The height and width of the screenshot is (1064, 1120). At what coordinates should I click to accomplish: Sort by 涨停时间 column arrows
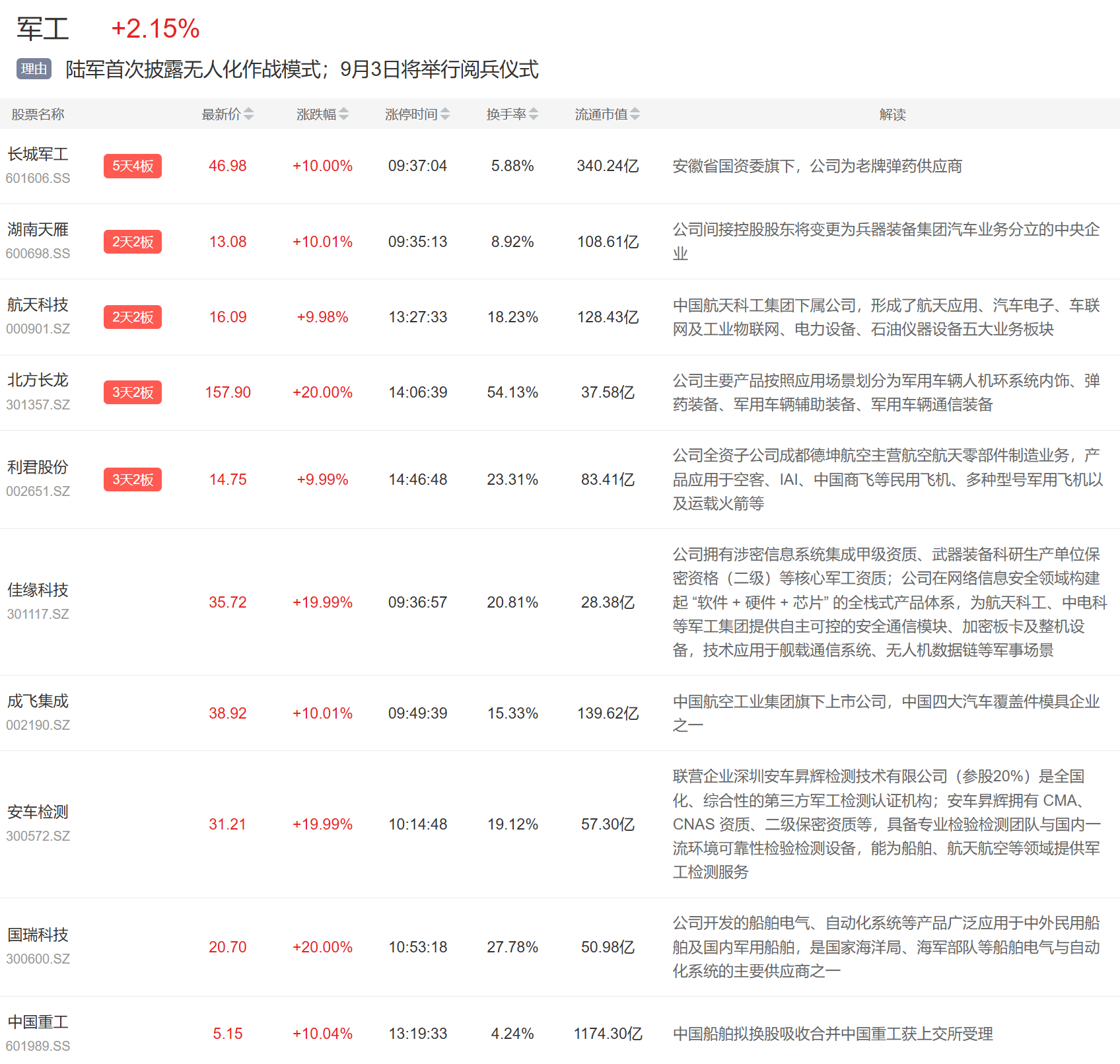point(445,114)
